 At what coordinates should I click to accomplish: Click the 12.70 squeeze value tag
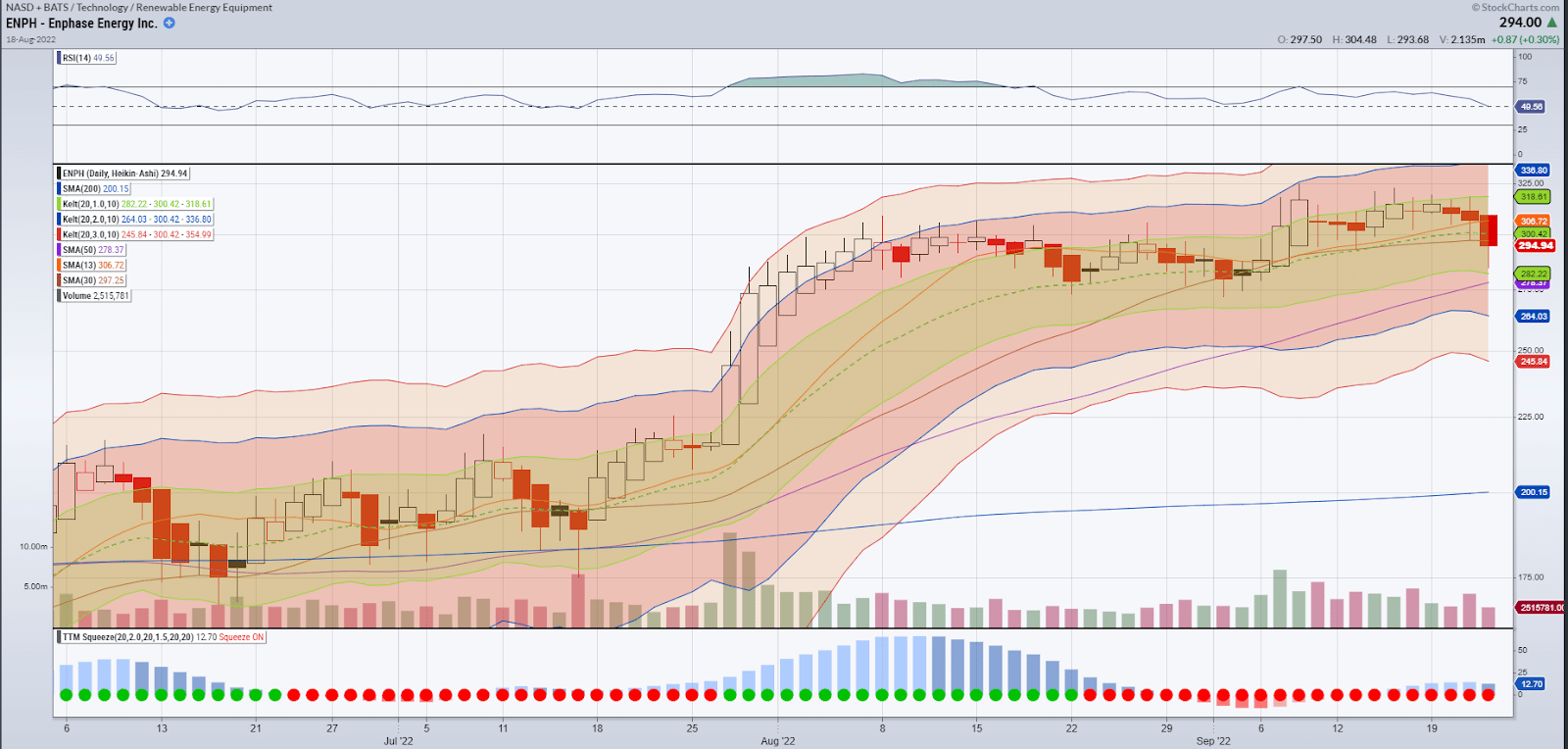click(x=1531, y=684)
